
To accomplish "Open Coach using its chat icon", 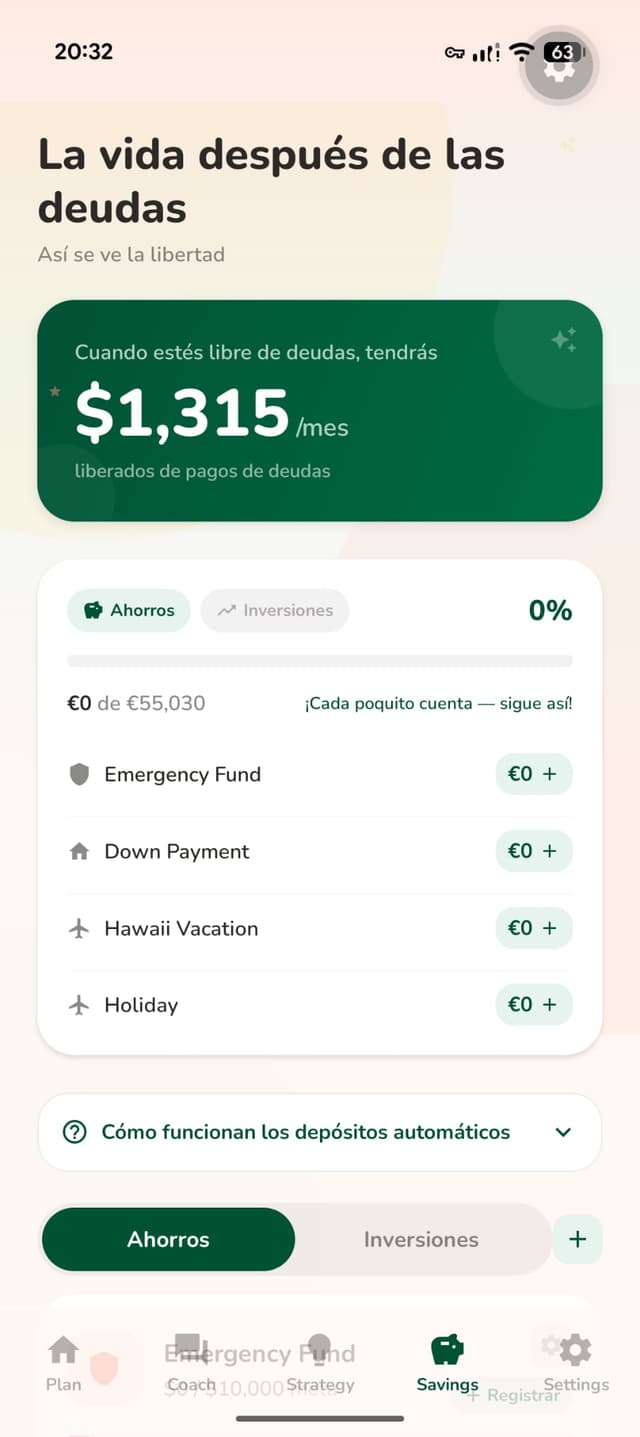I will [191, 1348].
